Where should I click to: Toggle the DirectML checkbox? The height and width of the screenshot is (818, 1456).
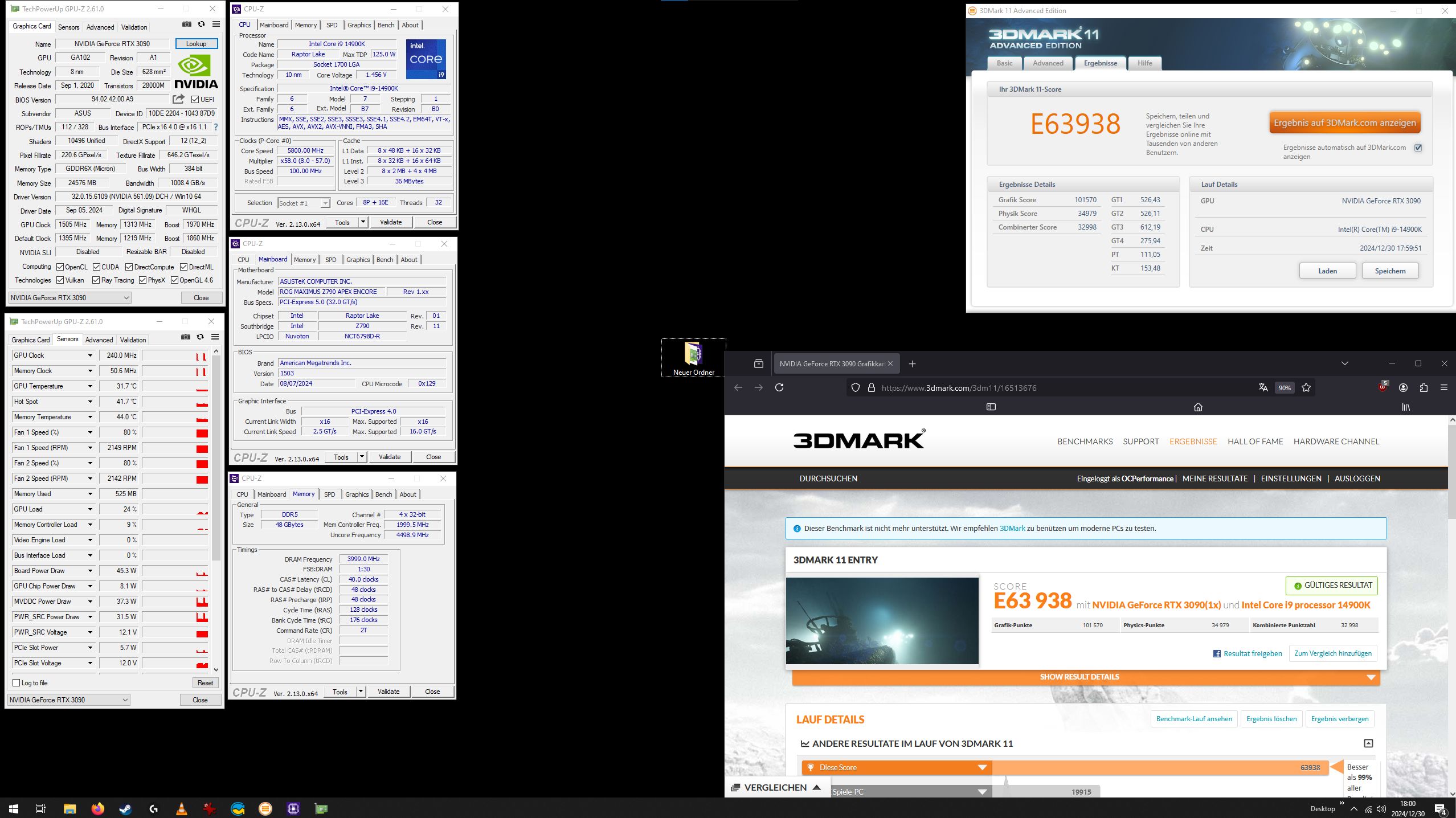(x=184, y=267)
